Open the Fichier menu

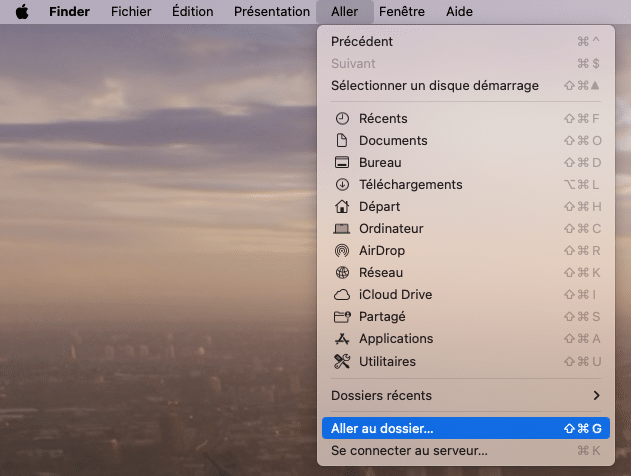(132, 12)
